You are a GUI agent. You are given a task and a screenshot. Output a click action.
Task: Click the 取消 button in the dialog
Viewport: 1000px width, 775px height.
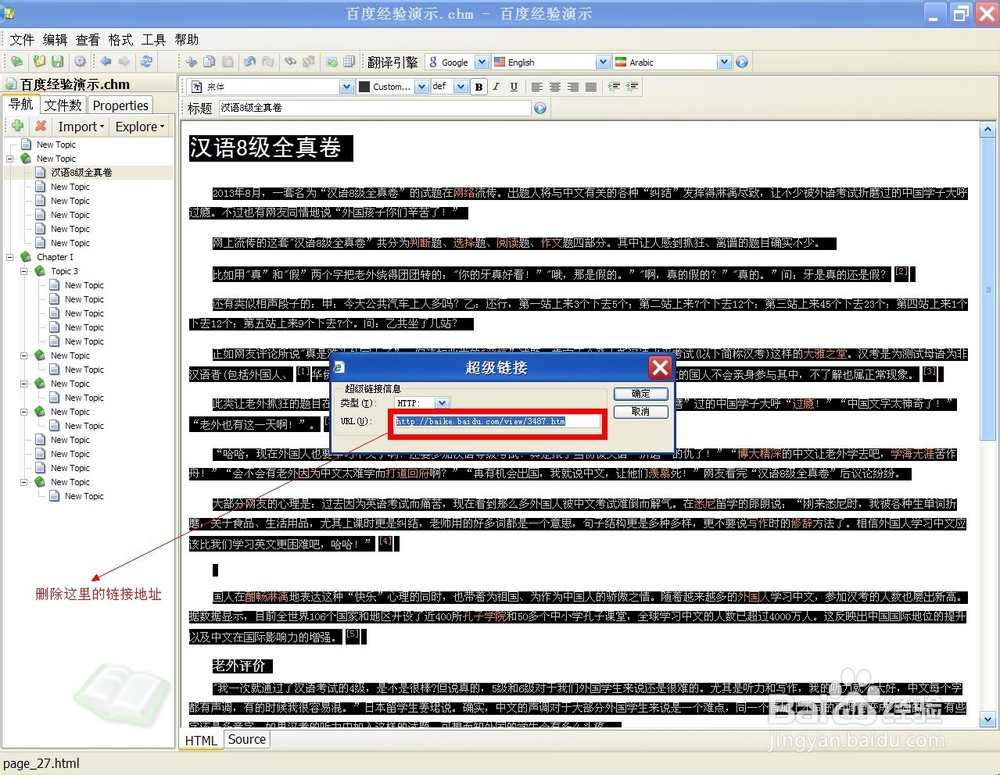[641, 411]
